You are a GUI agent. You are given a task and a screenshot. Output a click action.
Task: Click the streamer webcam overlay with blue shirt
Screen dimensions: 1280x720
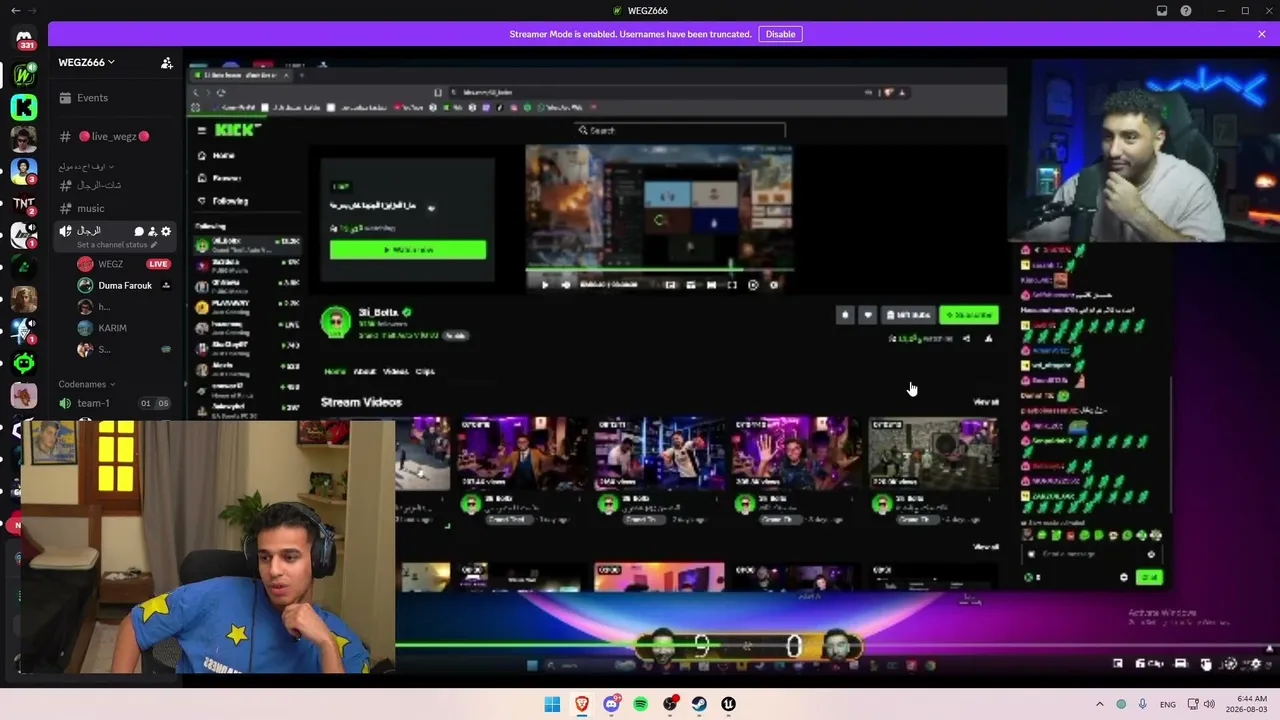(208, 547)
